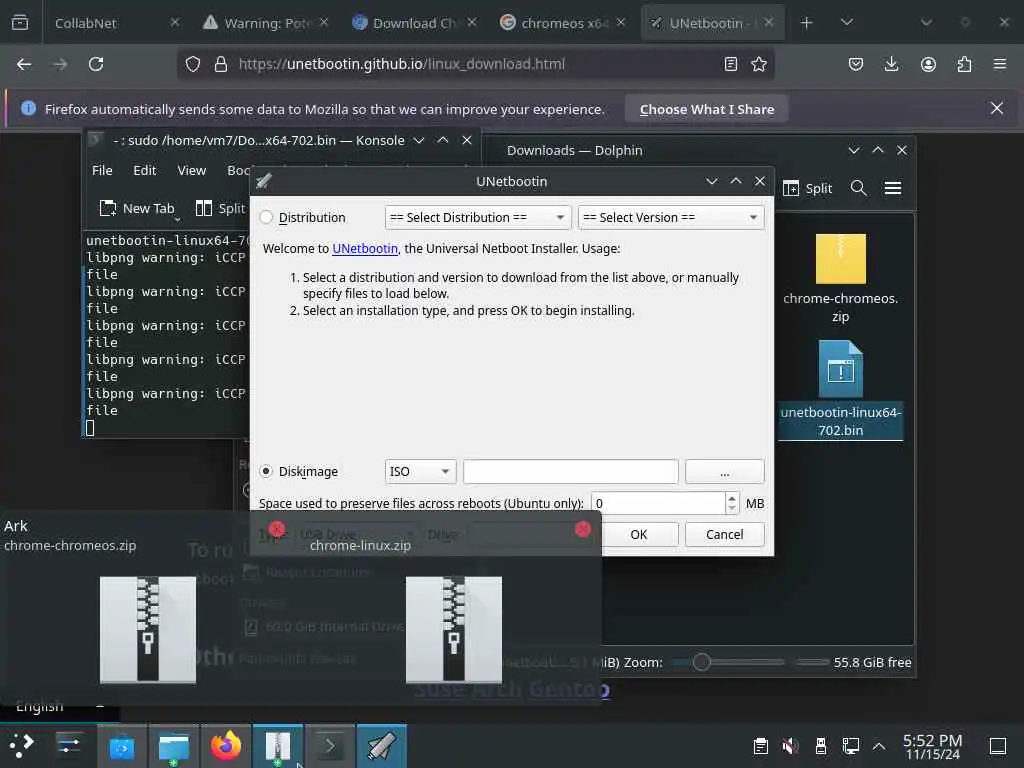Open a new Firefox tab
Viewport: 1024px width, 768px height.
coord(807,23)
